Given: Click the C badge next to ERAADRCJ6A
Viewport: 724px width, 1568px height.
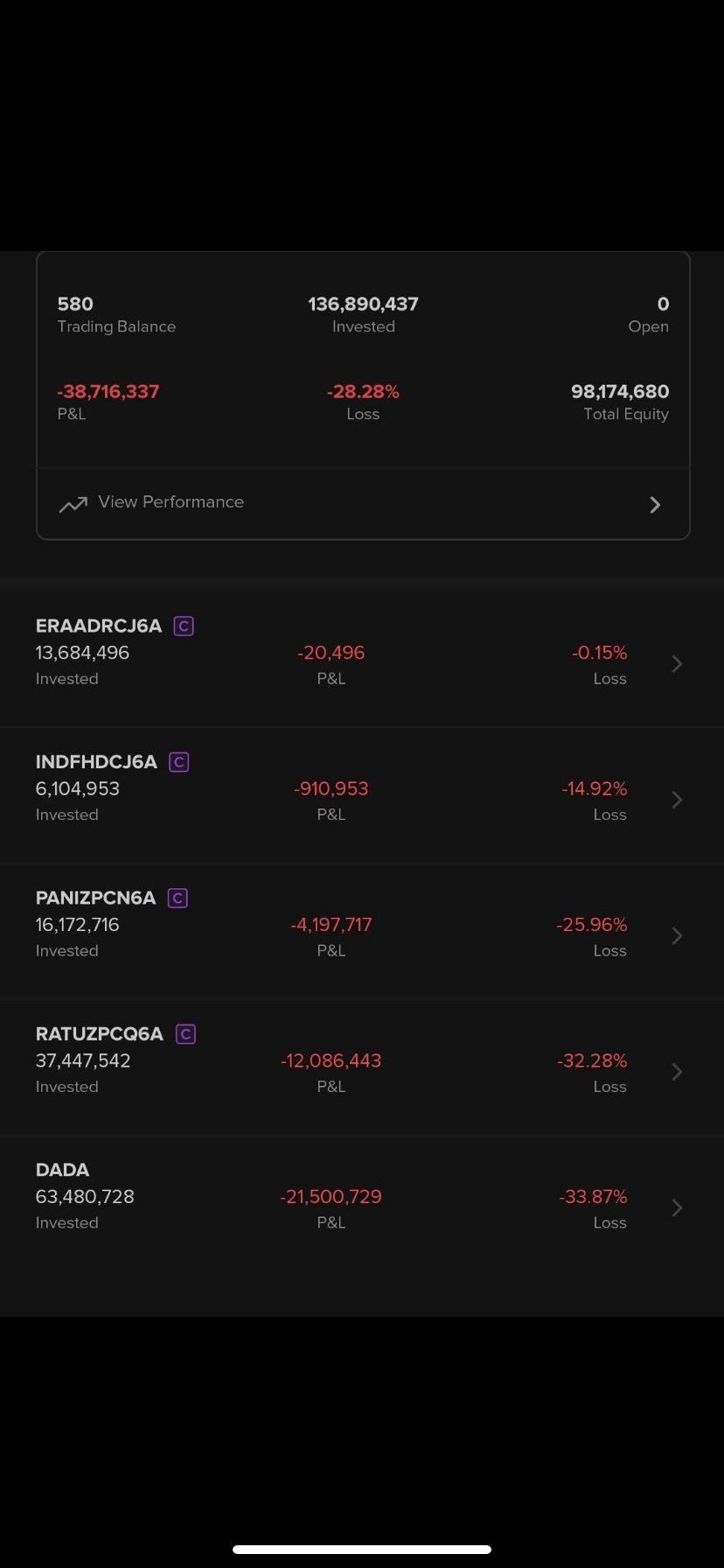Looking at the screenshot, I should pyautogui.click(x=184, y=626).
